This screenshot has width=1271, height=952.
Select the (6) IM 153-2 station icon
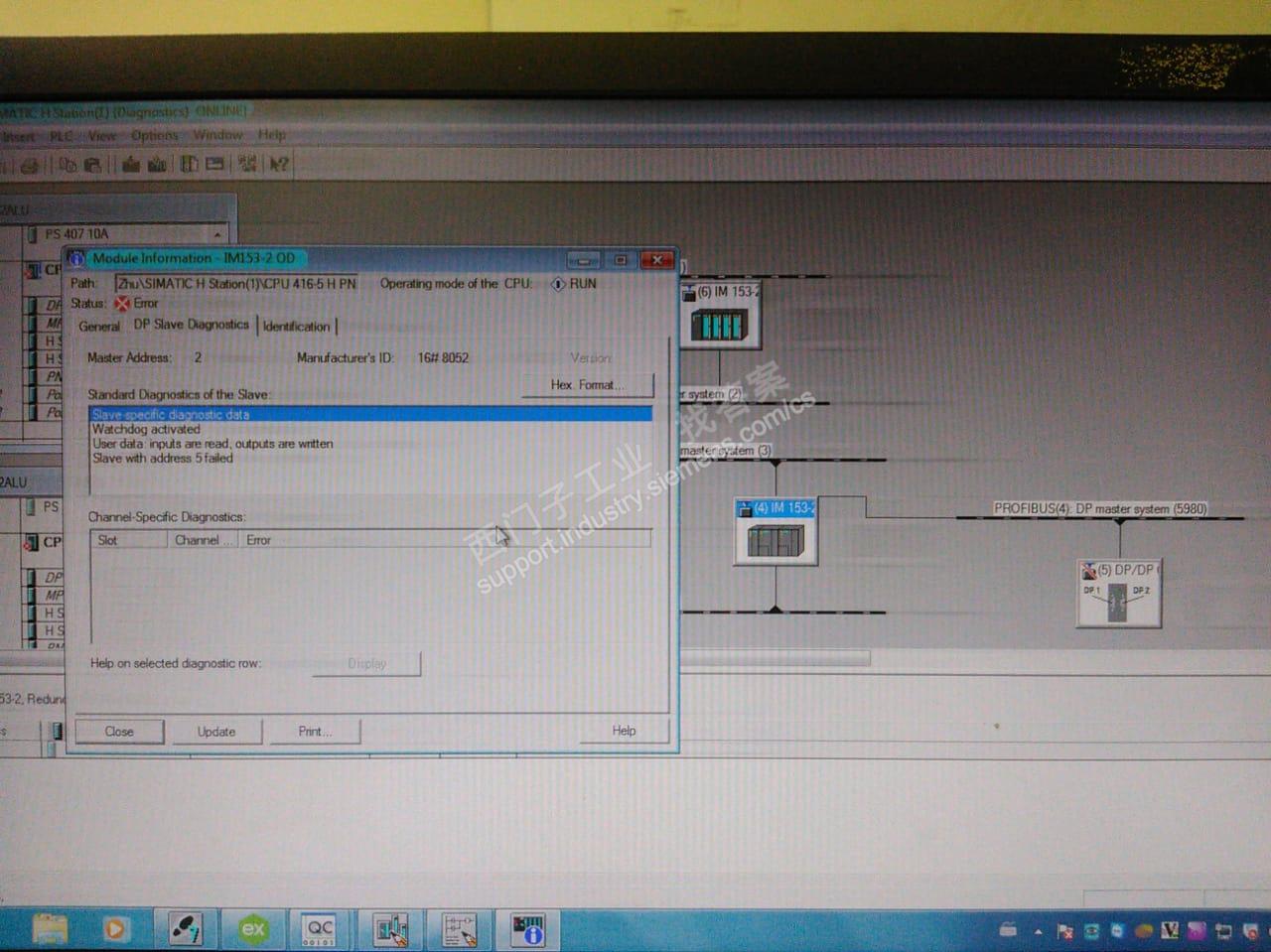tap(720, 316)
